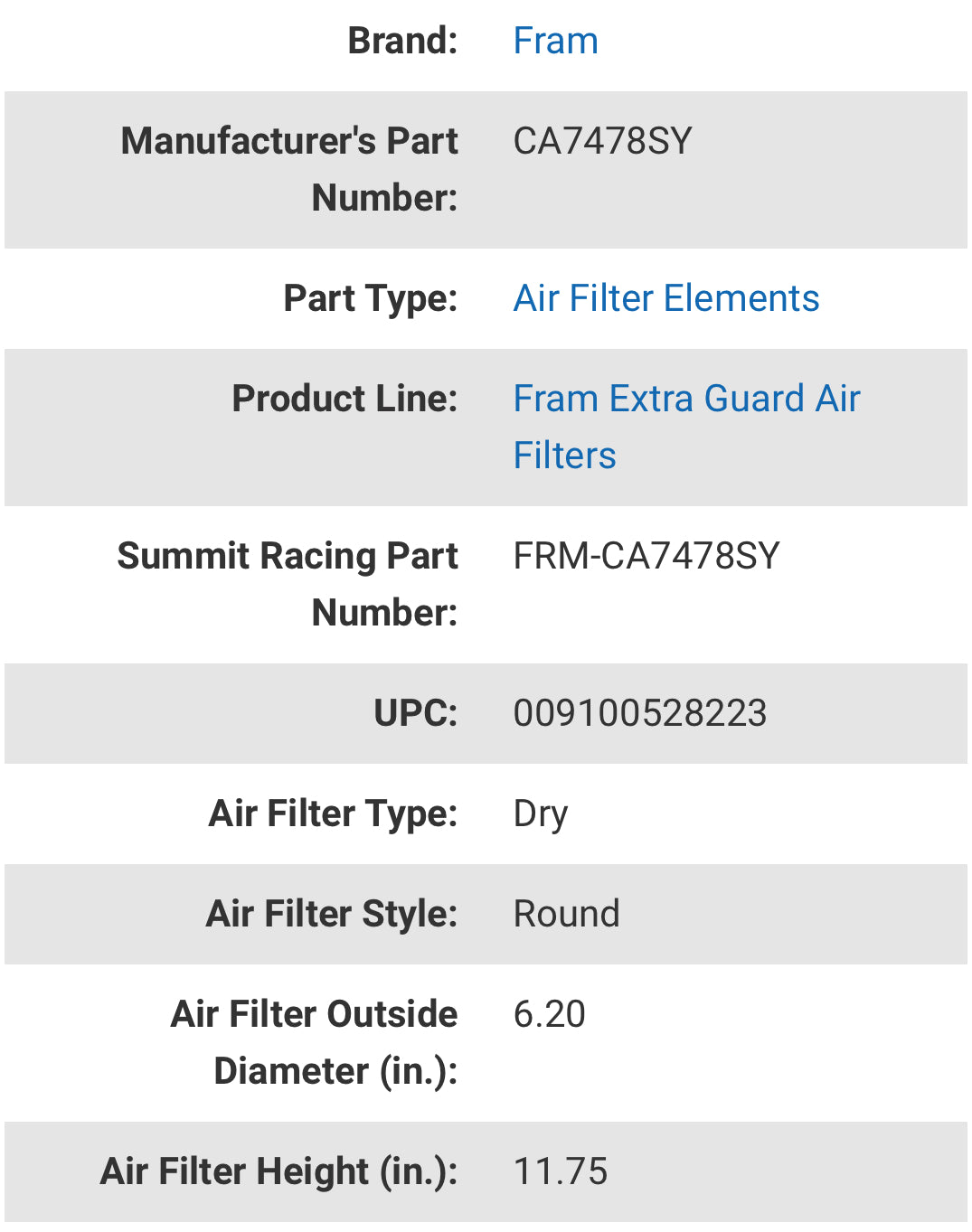Viewport: 972px width, 1232px height.
Task: Click the Air Filter Height label
Action: click(x=278, y=1171)
